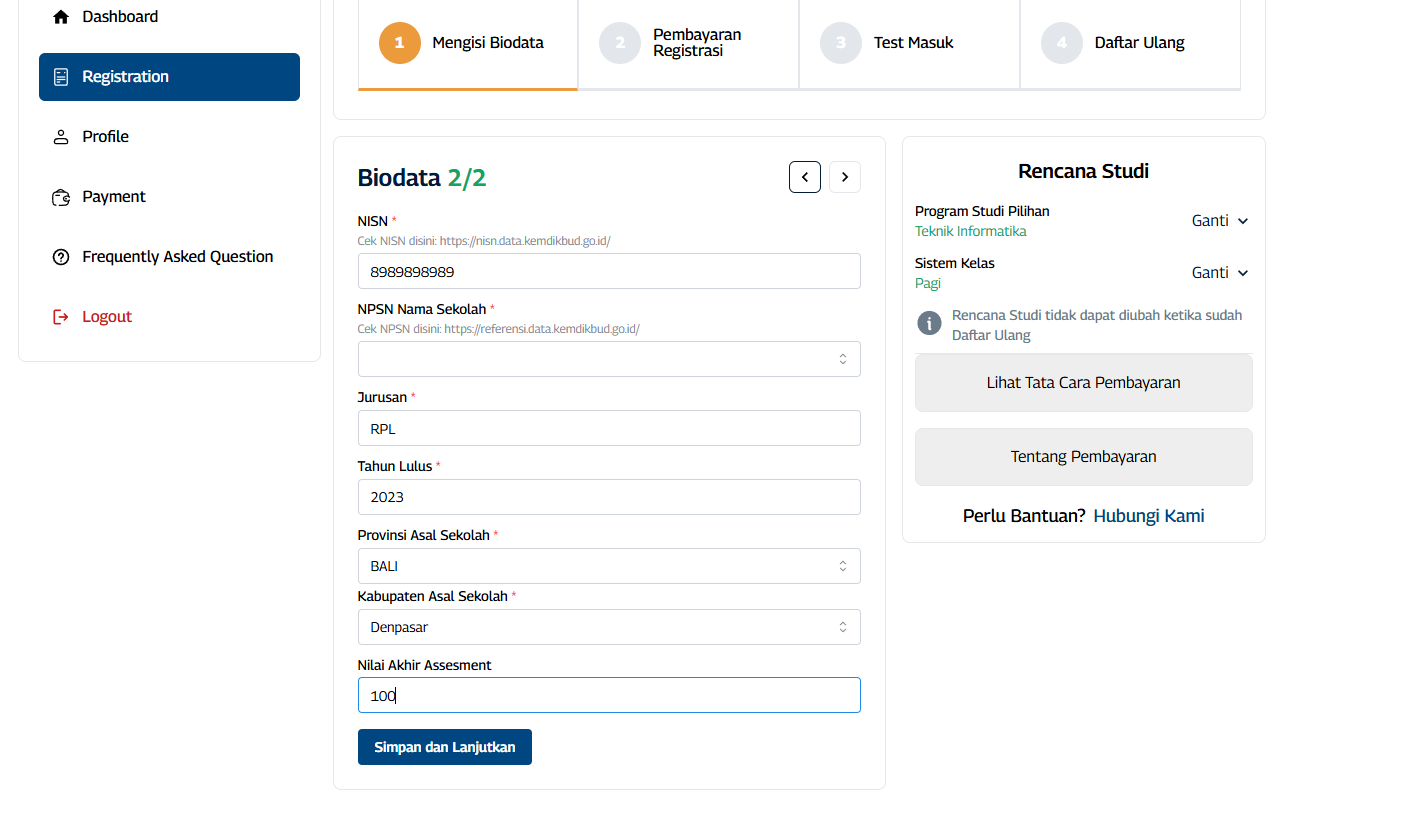Click into the NISN input field
The image size is (1402, 816).
609,271
